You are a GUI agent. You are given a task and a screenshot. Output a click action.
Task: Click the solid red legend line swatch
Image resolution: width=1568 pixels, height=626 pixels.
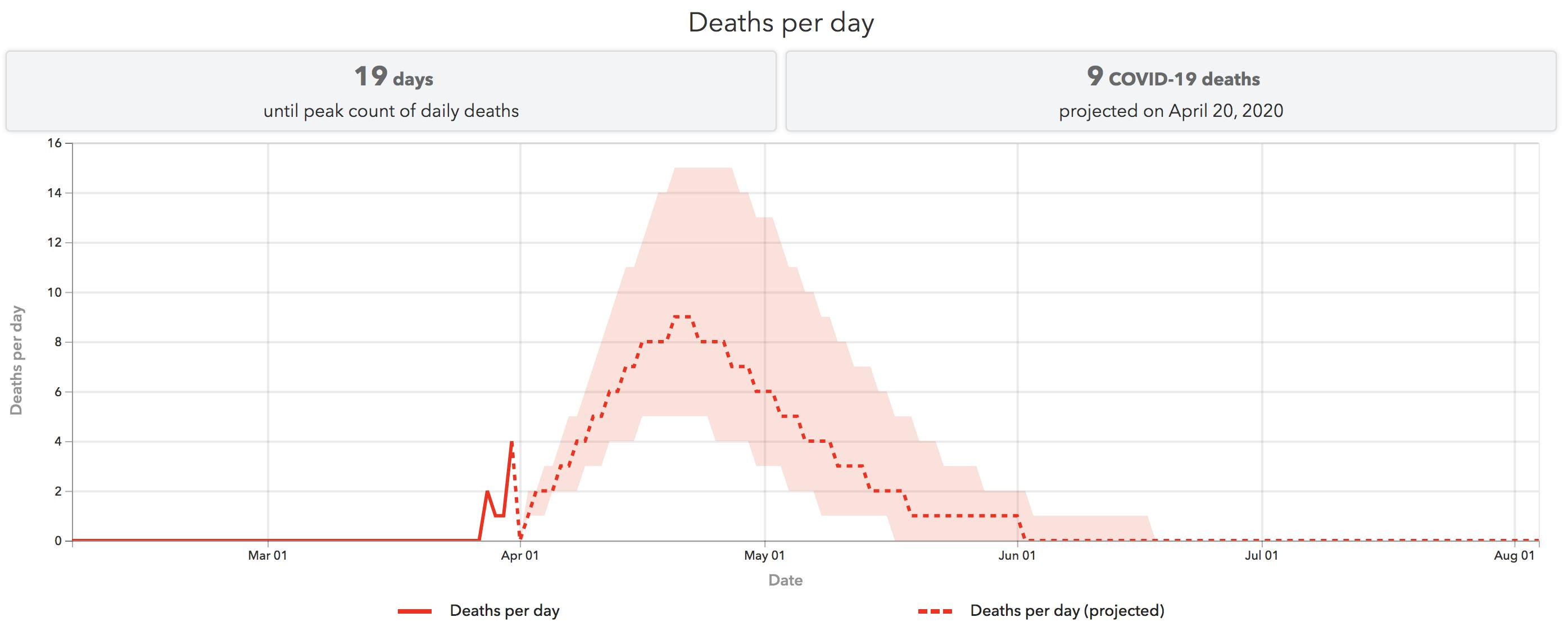coord(415,611)
